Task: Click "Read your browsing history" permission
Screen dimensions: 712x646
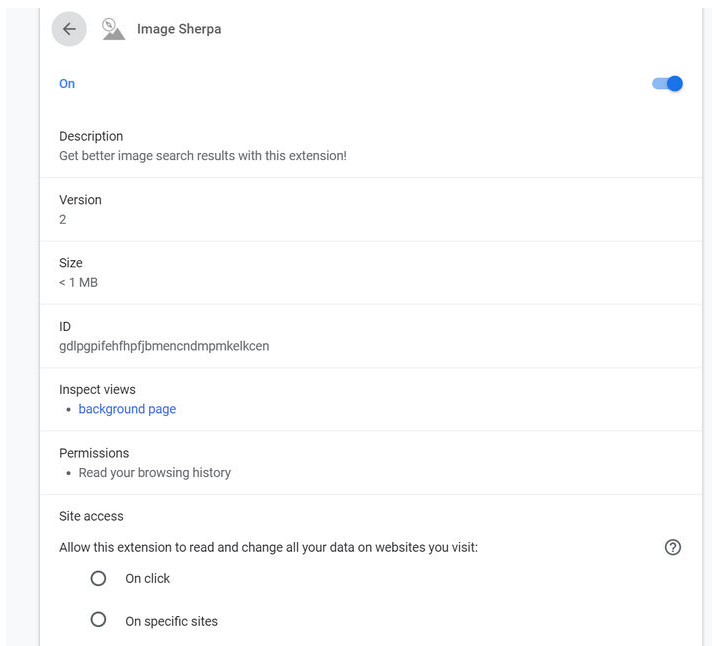Action: (x=155, y=472)
